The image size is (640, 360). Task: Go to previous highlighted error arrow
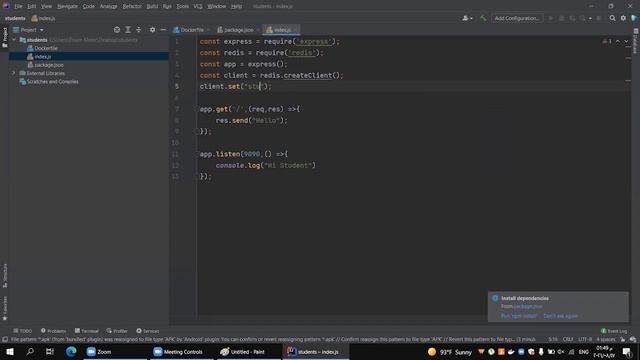[x=618, y=41]
